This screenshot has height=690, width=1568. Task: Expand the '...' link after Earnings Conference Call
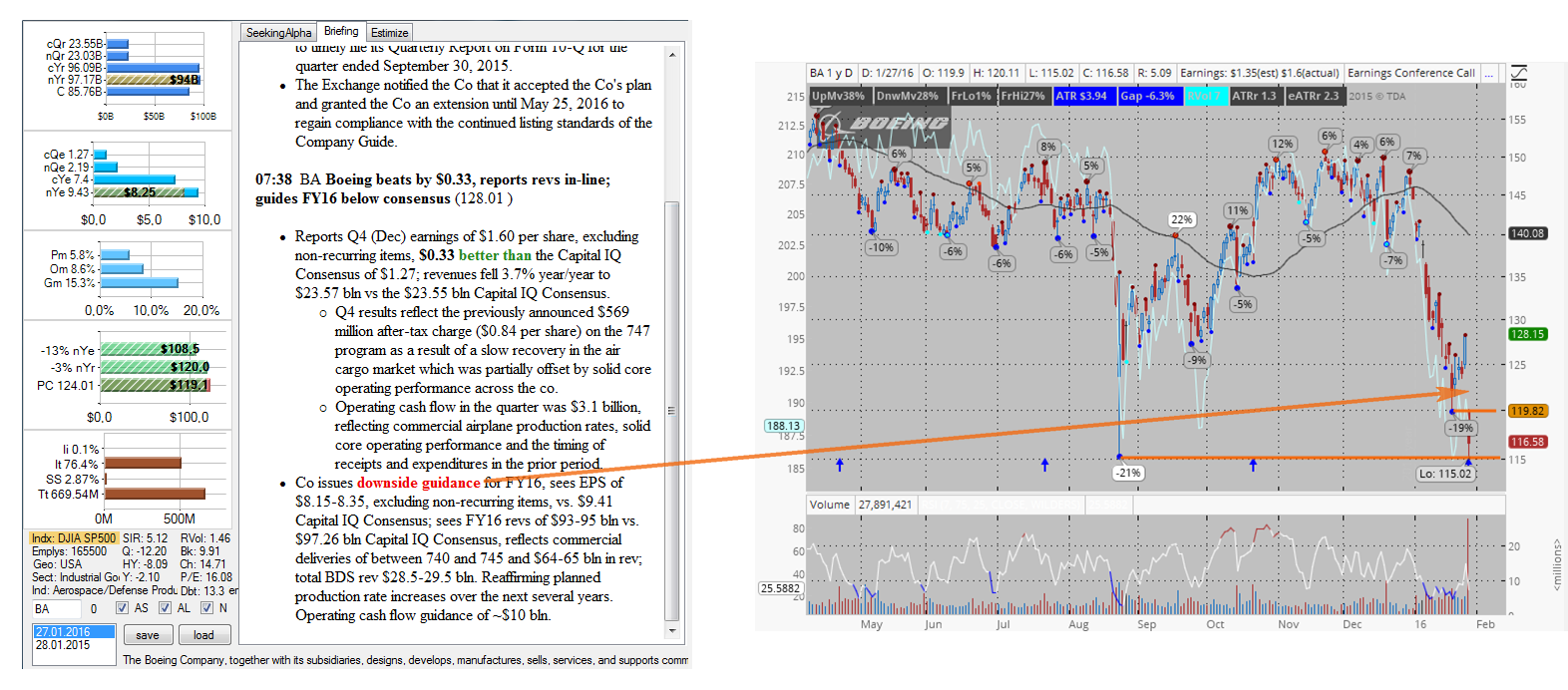(1489, 73)
